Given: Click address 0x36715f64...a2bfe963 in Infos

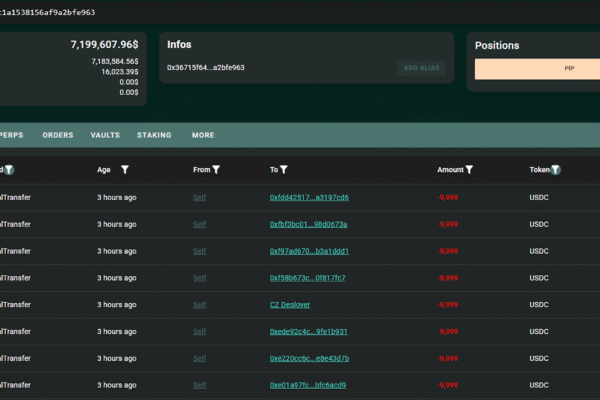Looking at the screenshot, I should pos(206,68).
